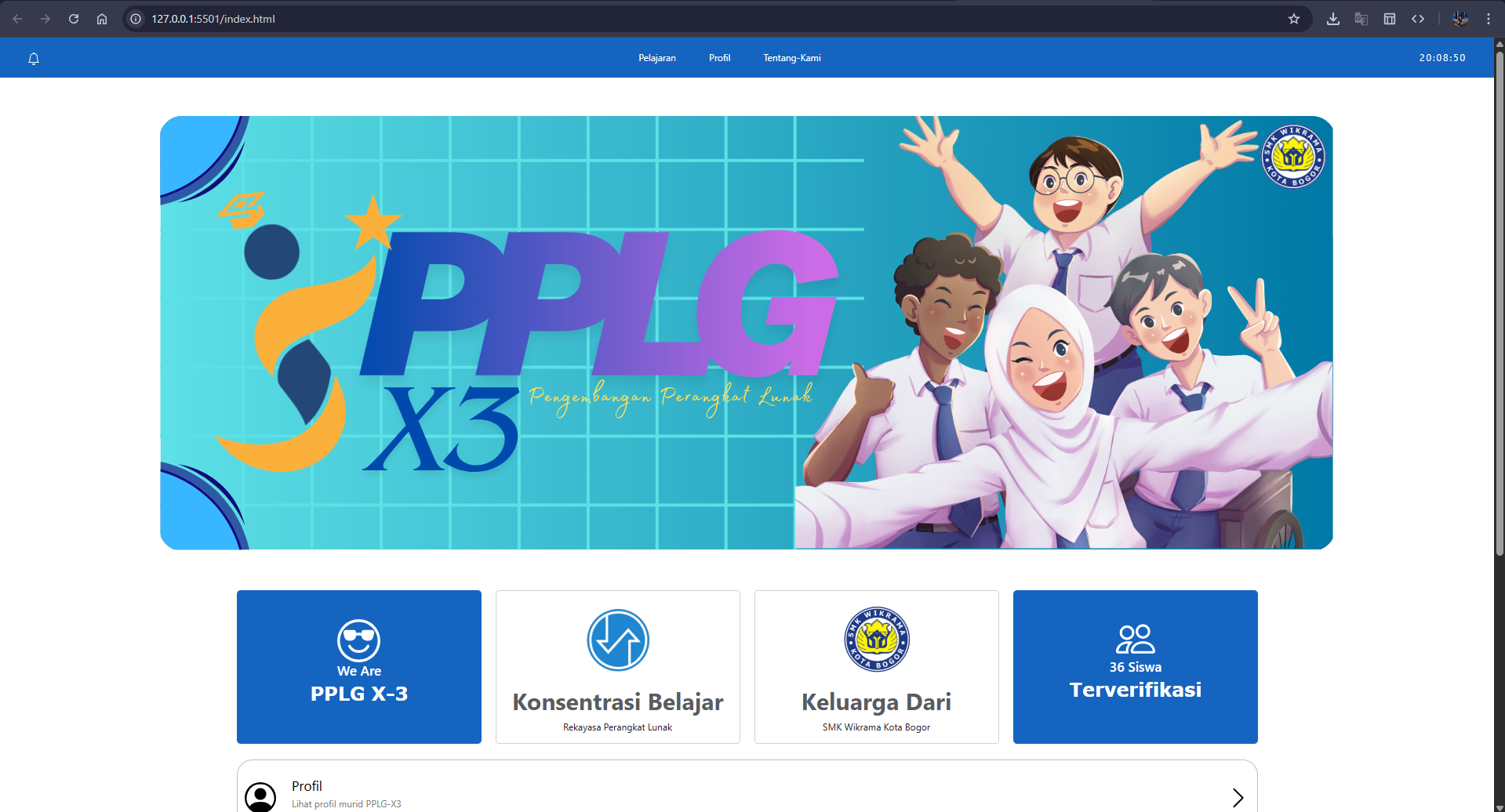Open the site info panel in the address bar
This screenshot has width=1505, height=812.
click(136, 18)
